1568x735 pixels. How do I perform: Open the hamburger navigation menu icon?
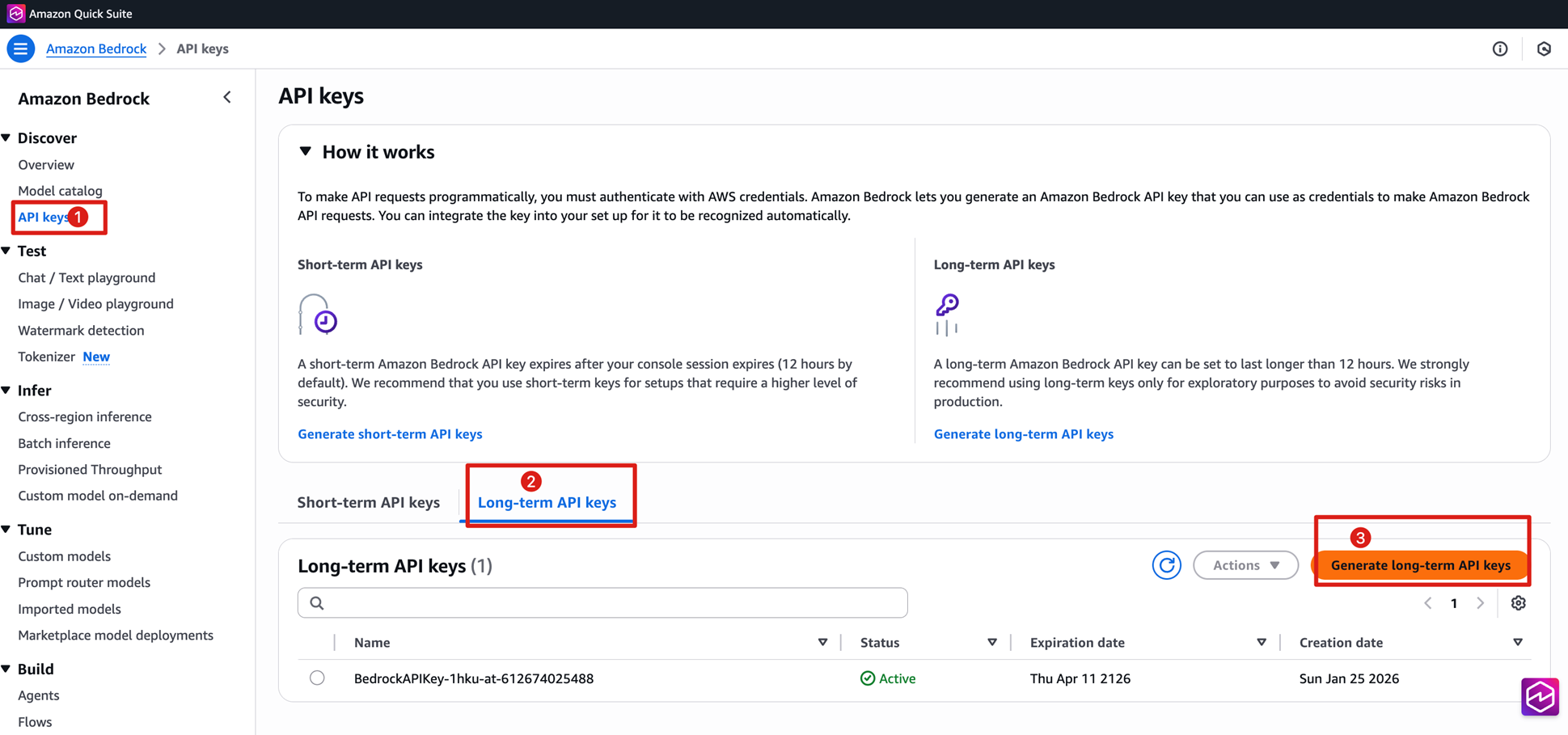[x=20, y=49]
